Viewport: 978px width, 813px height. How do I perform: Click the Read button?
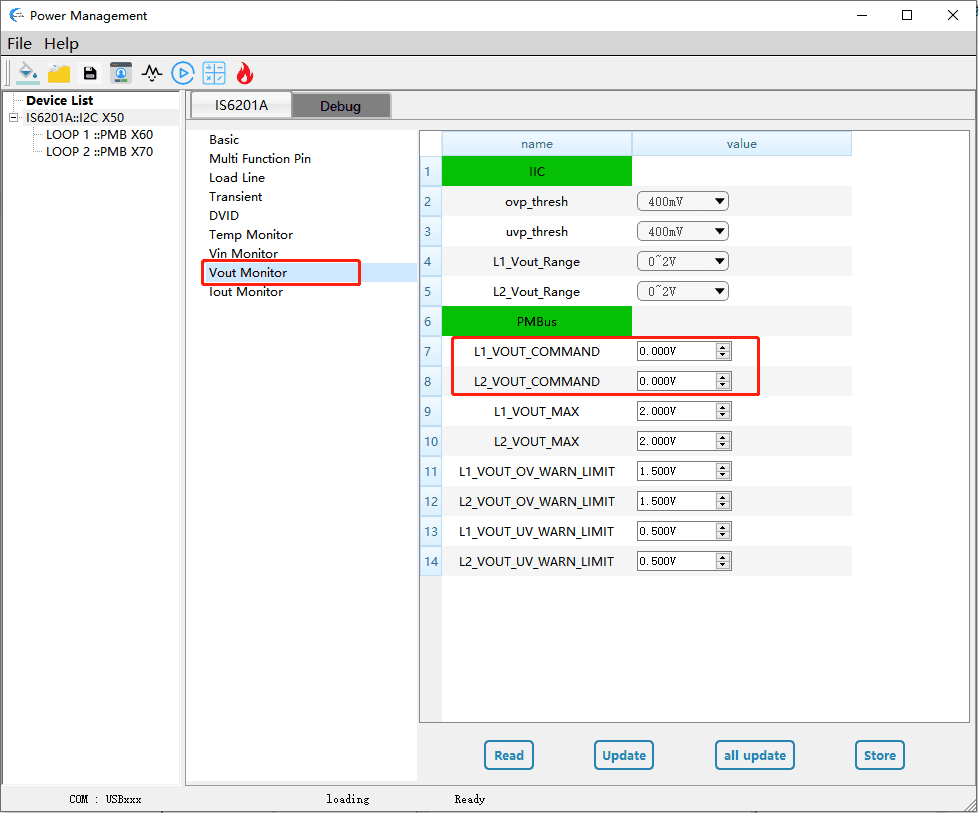(508, 755)
